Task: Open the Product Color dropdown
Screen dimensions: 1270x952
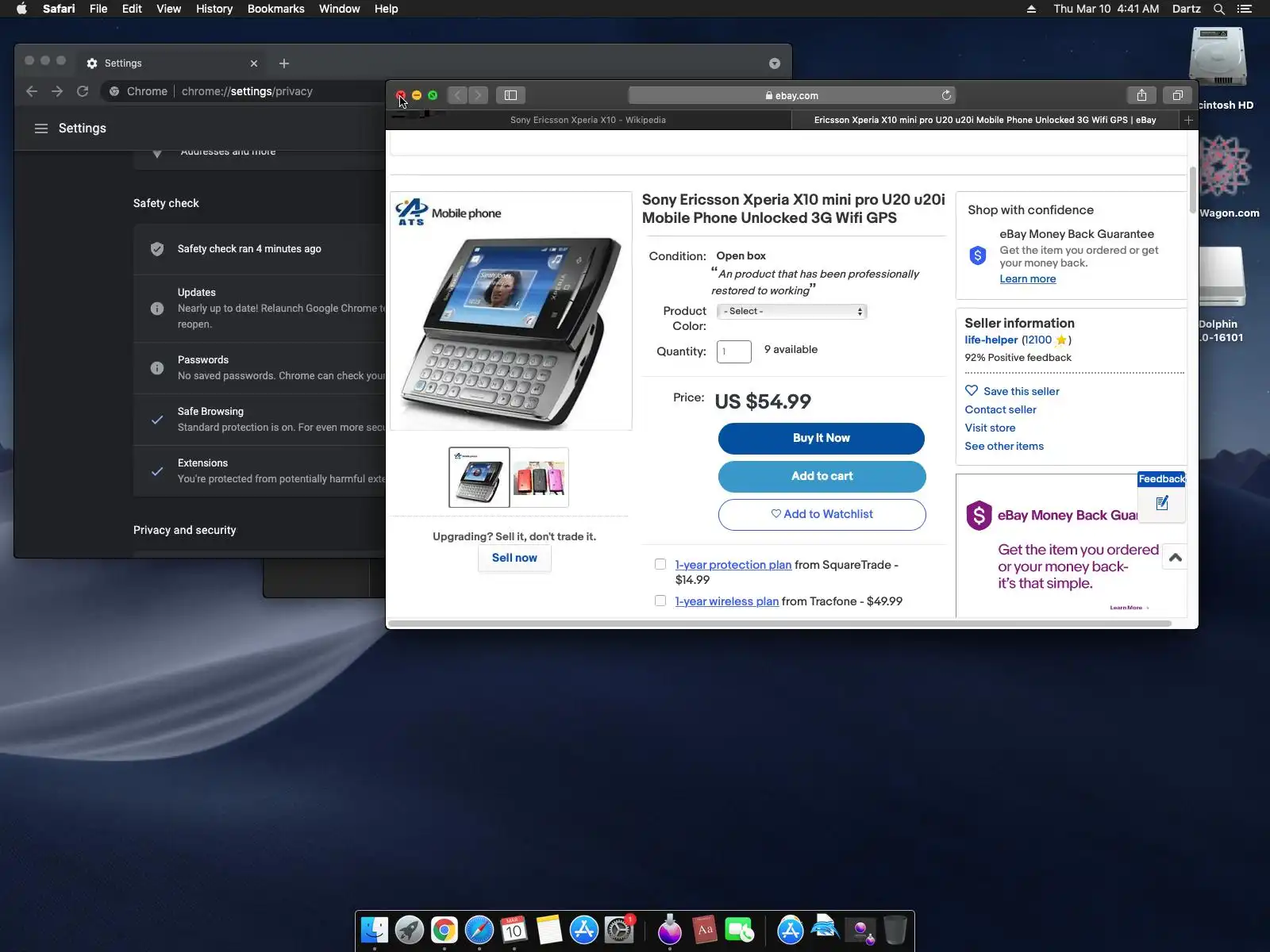Action: tap(791, 311)
